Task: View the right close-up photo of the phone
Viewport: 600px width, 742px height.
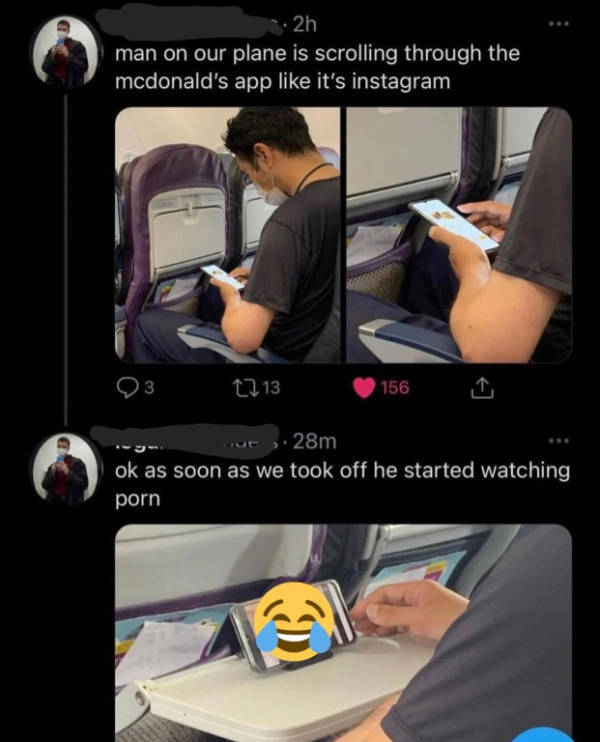Action: pos(459,235)
